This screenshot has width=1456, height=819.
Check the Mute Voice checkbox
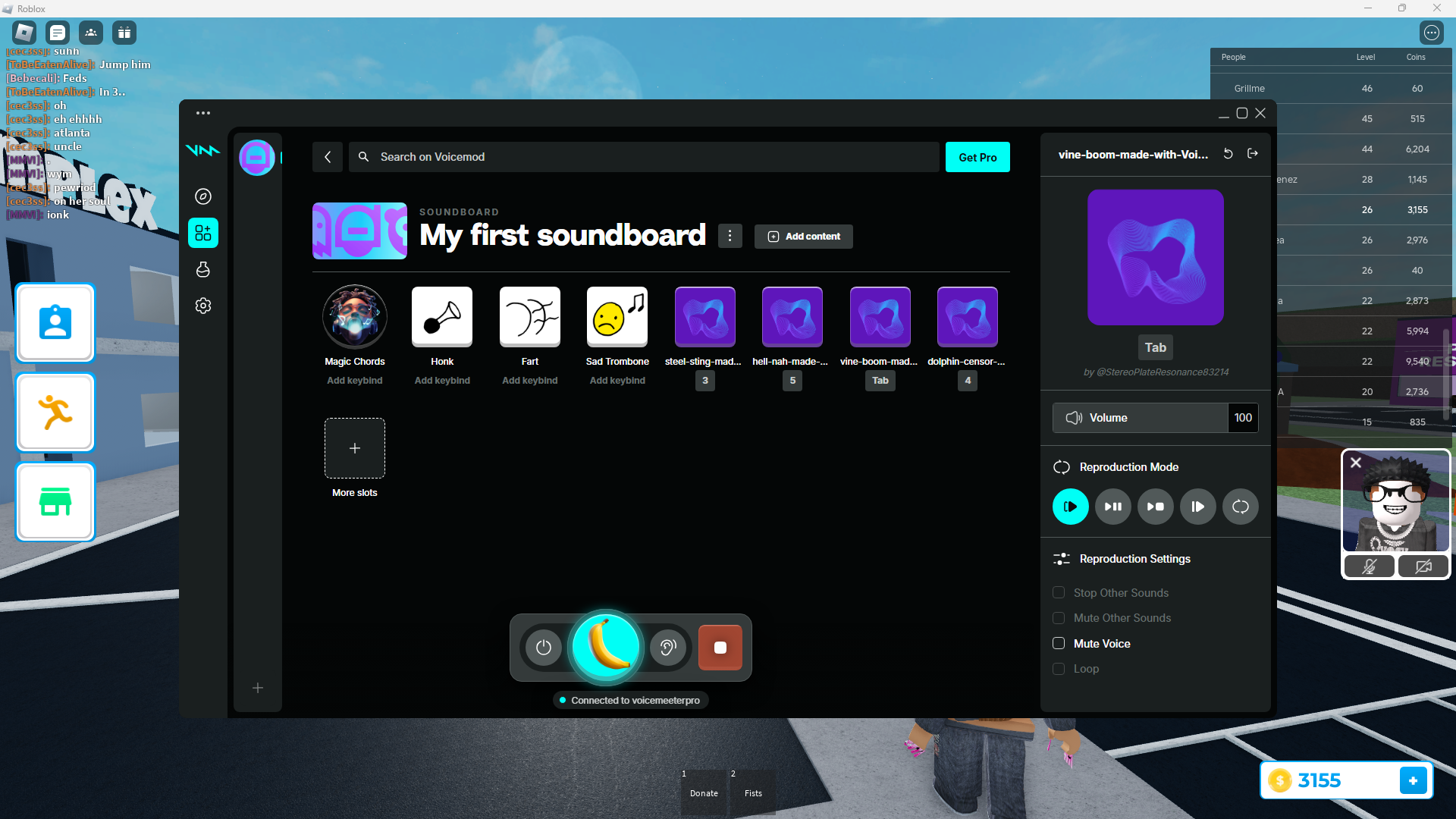(x=1059, y=644)
